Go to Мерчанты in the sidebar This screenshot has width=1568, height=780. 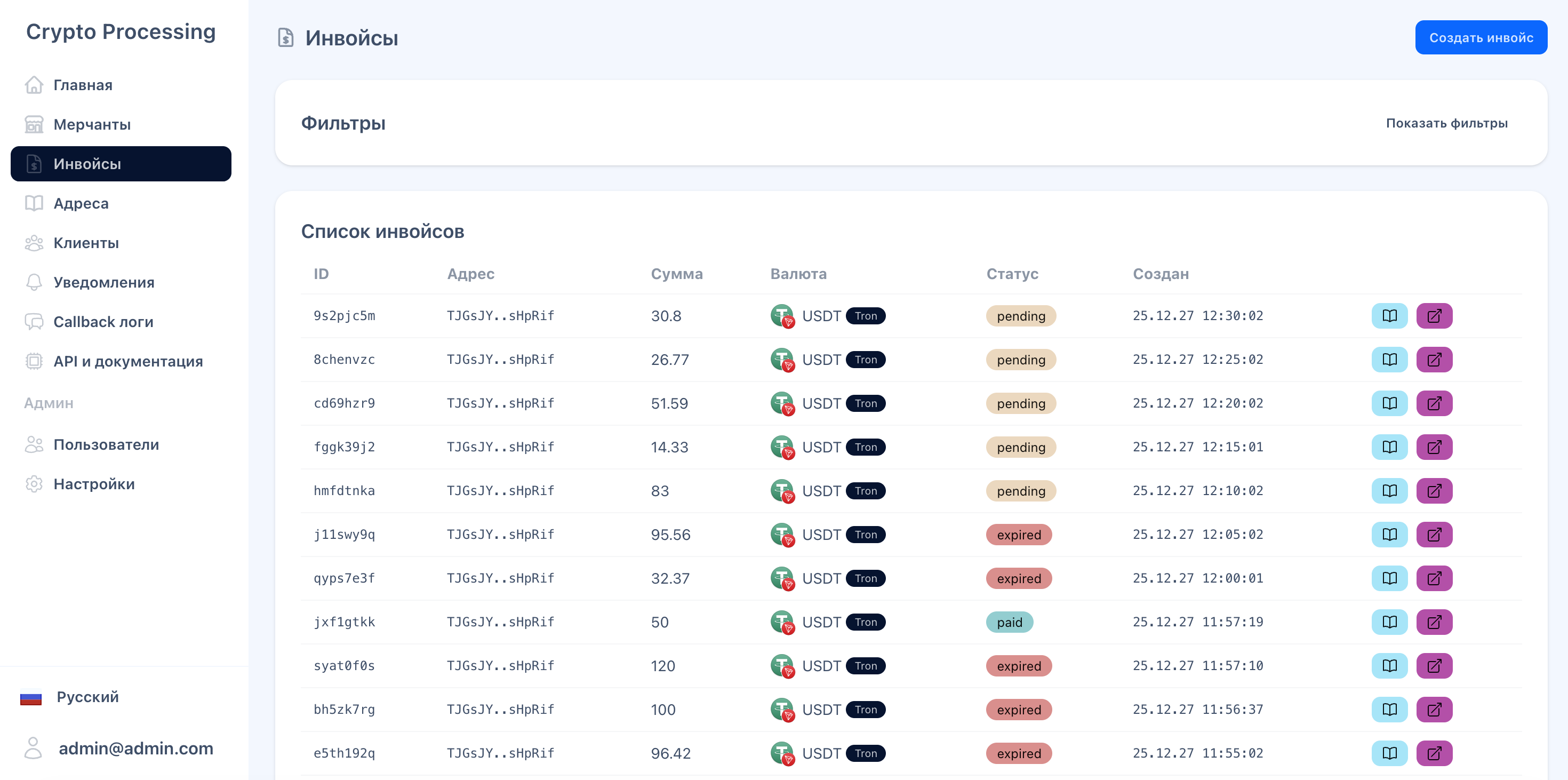92,125
